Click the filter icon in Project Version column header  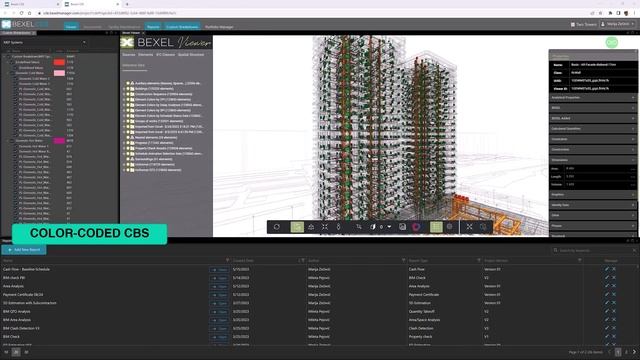pyautogui.click(x=580, y=260)
